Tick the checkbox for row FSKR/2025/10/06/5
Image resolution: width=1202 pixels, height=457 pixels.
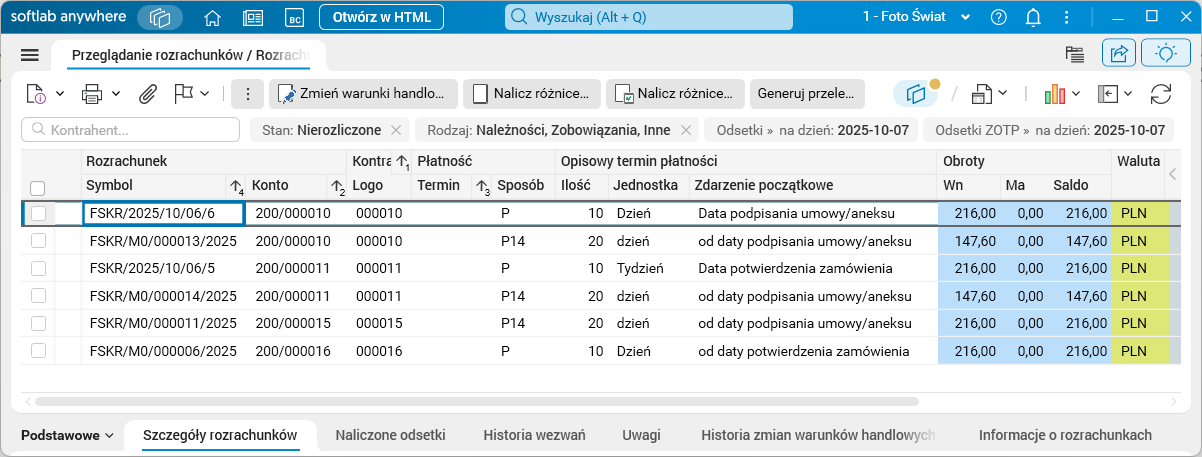pos(38,268)
